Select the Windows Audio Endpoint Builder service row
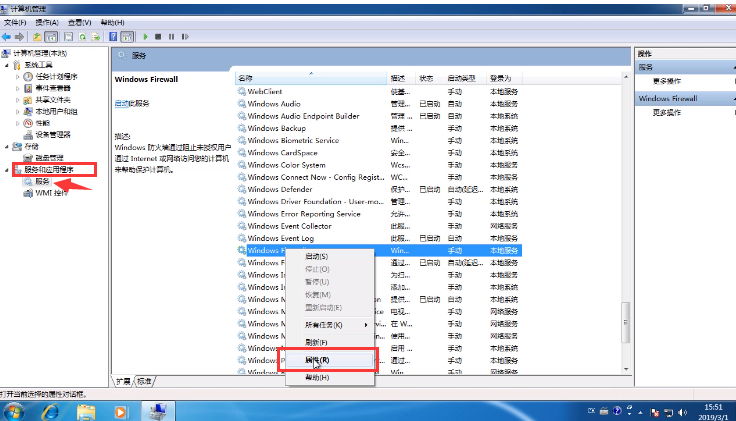The width and height of the screenshot is (736, 421). 378,116
